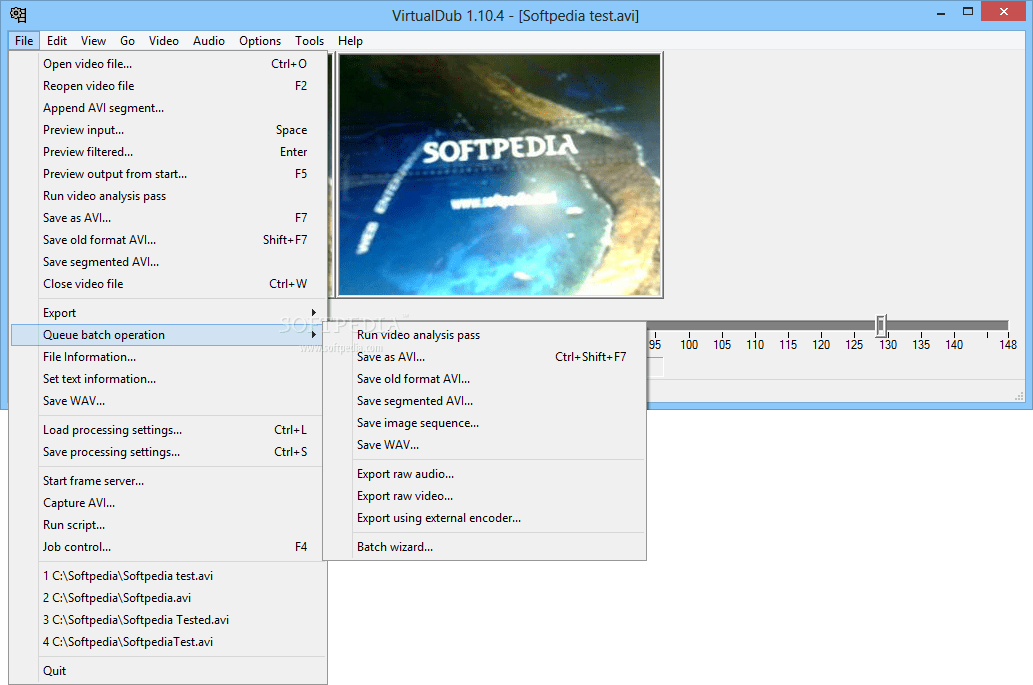Queue Run video analysis pass from the submenu
1033x685 pixels.
coord(417,334)
